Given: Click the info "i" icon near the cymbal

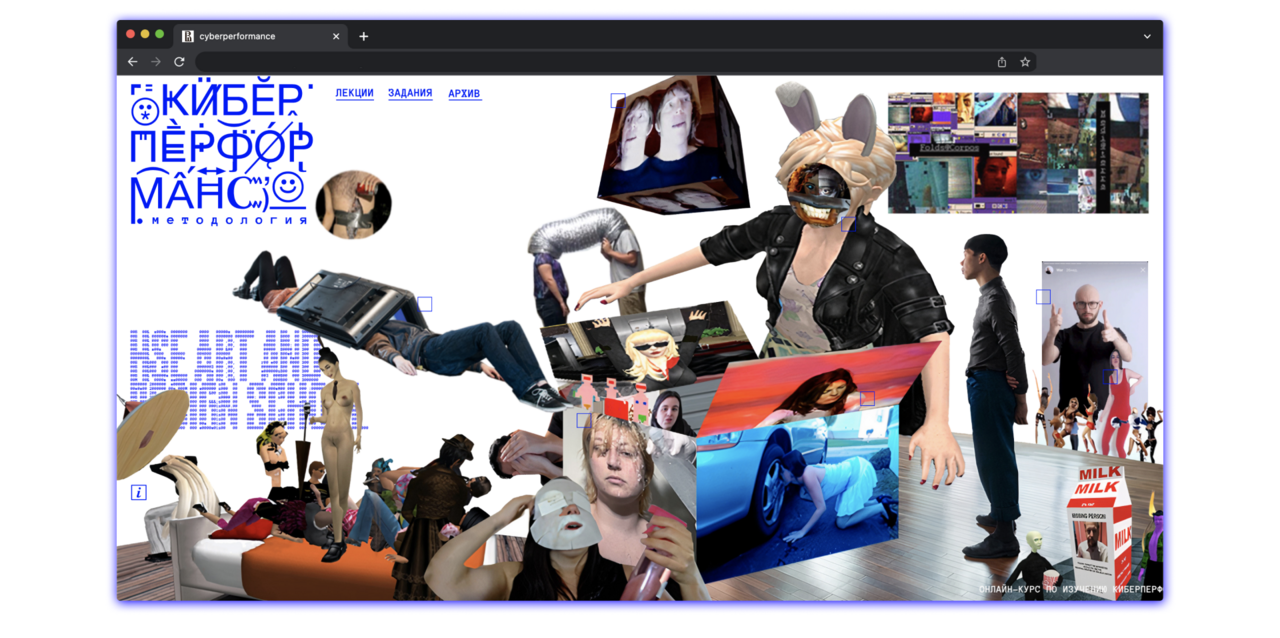Looking at the screenshot, I should point(139,492).
